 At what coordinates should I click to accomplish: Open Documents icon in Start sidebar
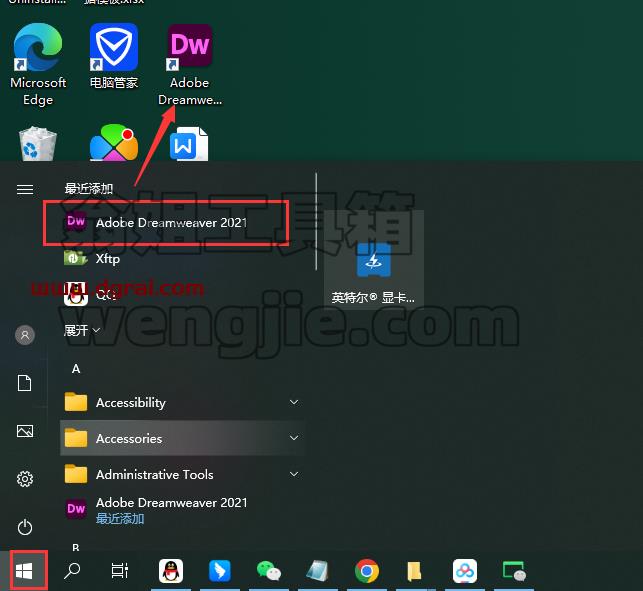click(25, 383)
